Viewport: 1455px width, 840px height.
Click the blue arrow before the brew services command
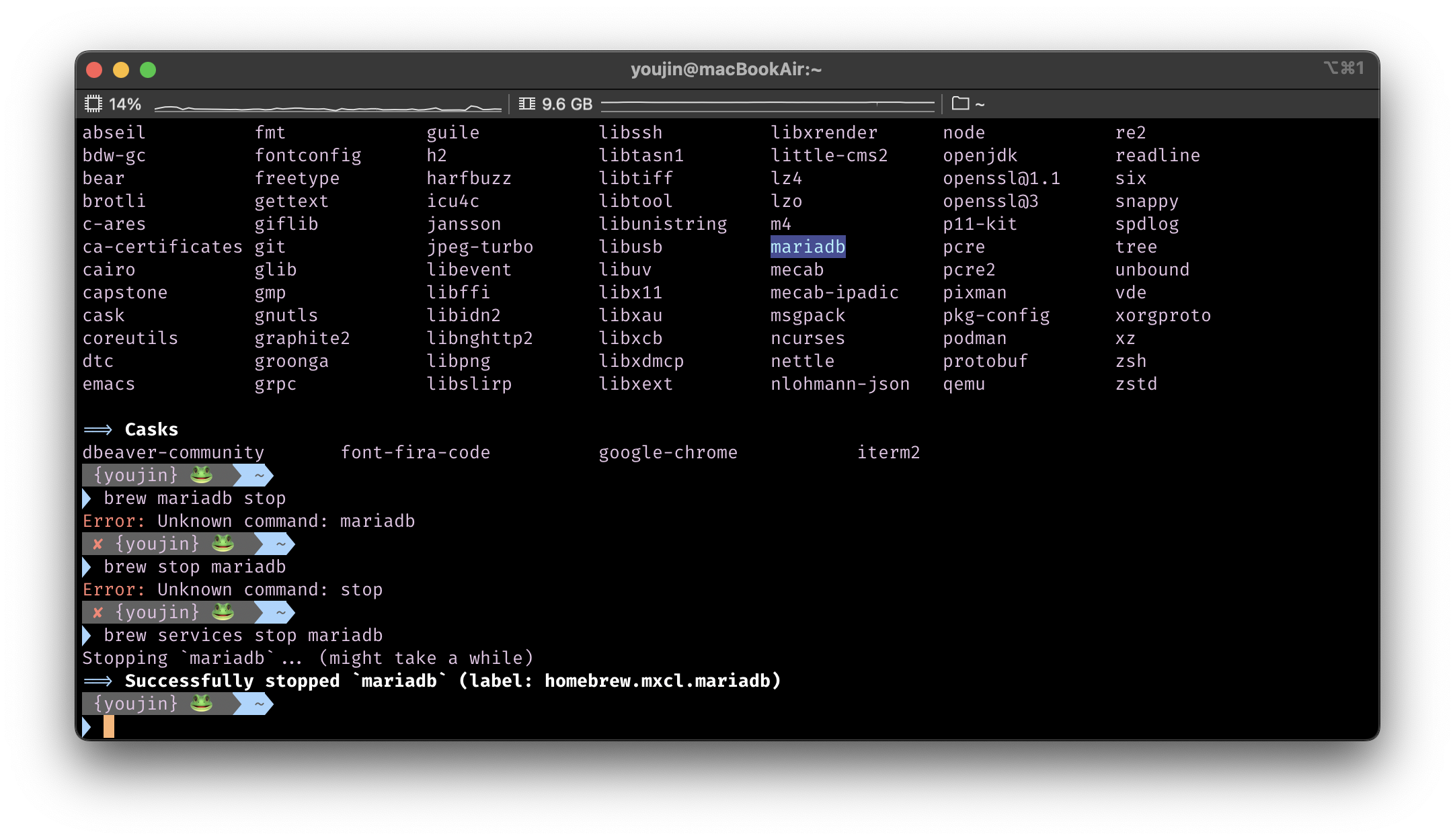[x=87, y=635]
